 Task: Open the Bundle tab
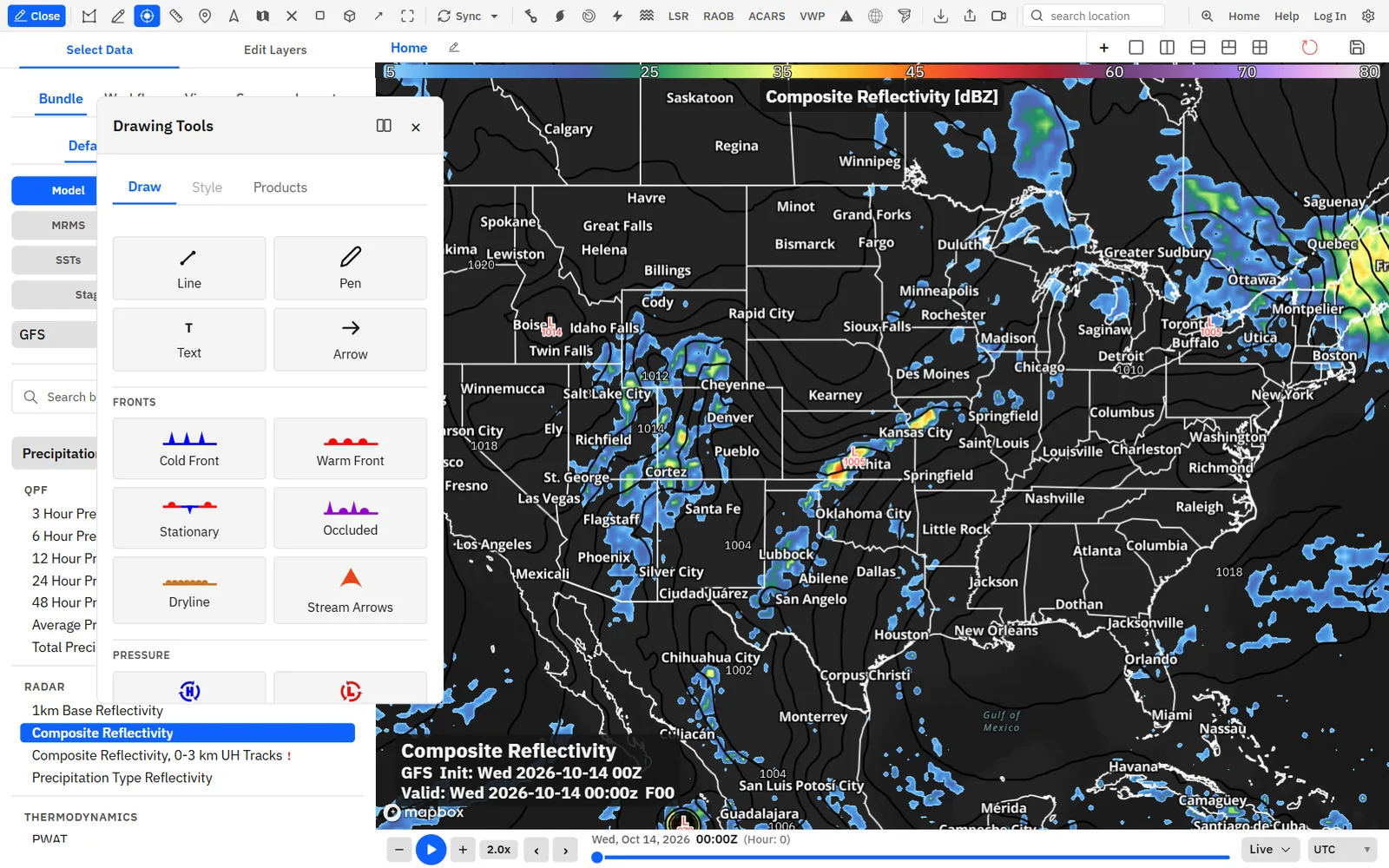61,99
